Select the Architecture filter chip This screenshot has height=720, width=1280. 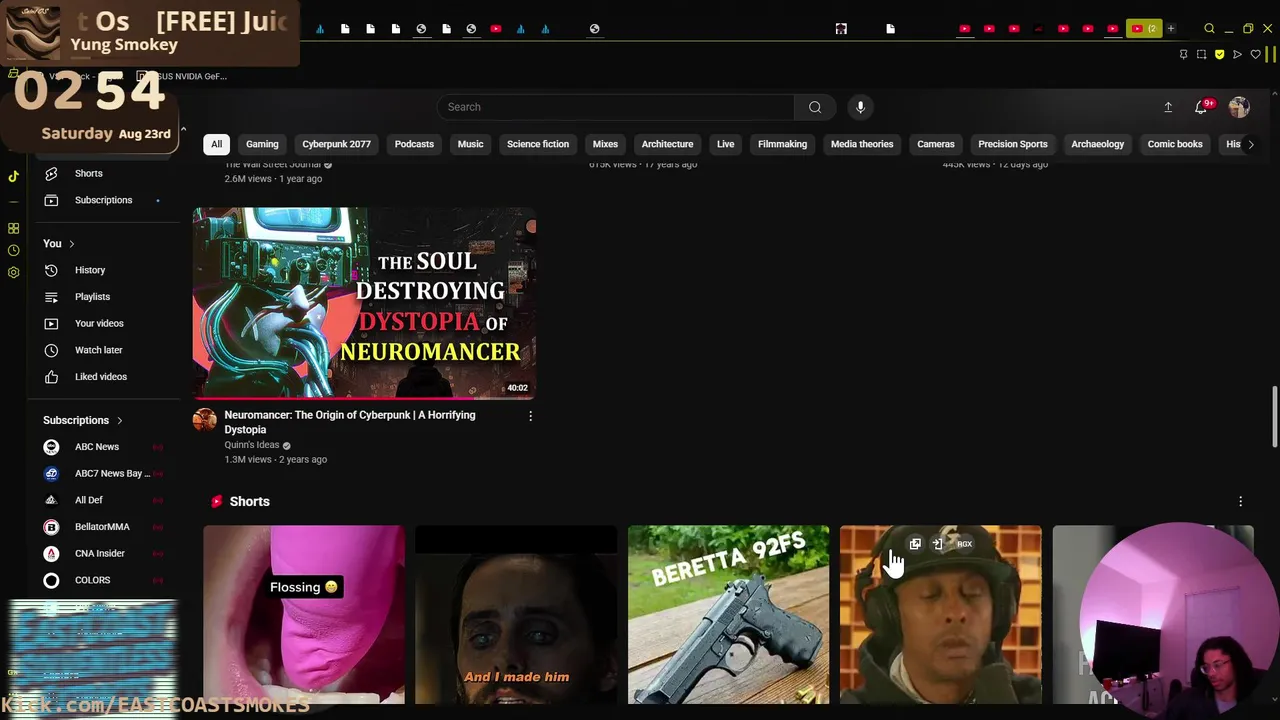click(x=667, y=144)
